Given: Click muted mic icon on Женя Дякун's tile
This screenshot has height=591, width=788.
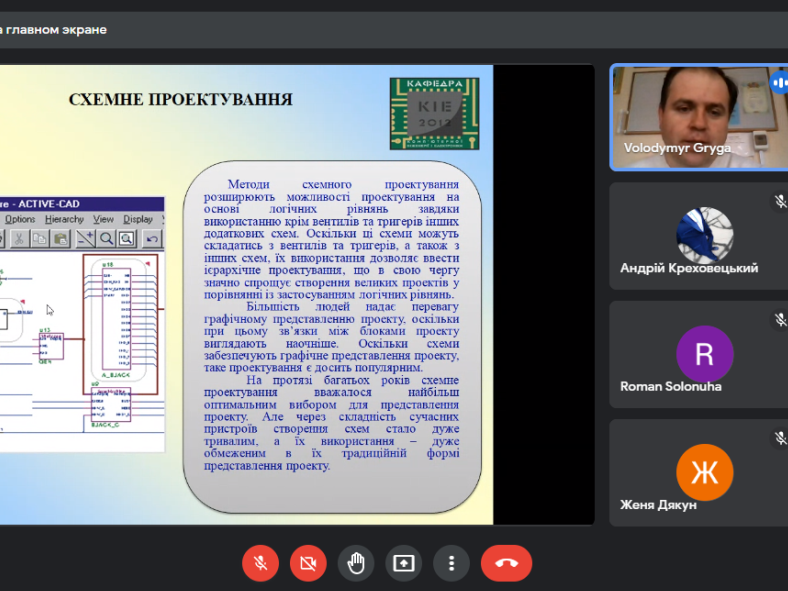Looking at the screenshot, I should tap(780, 438).
